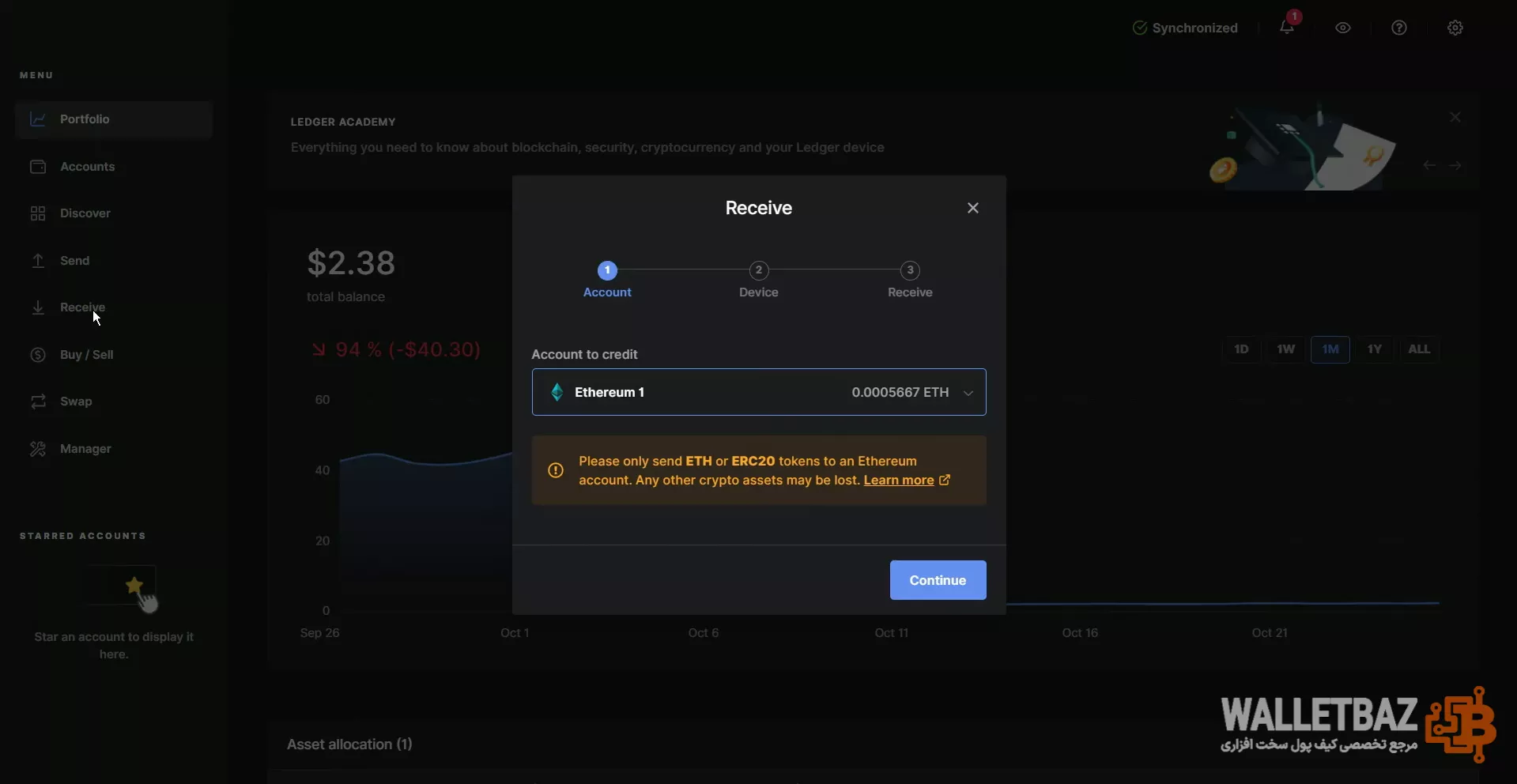Open notifications bell icon
Image resolution: width=1517 pixels, height=784 pixels.
pos(1287,28)
